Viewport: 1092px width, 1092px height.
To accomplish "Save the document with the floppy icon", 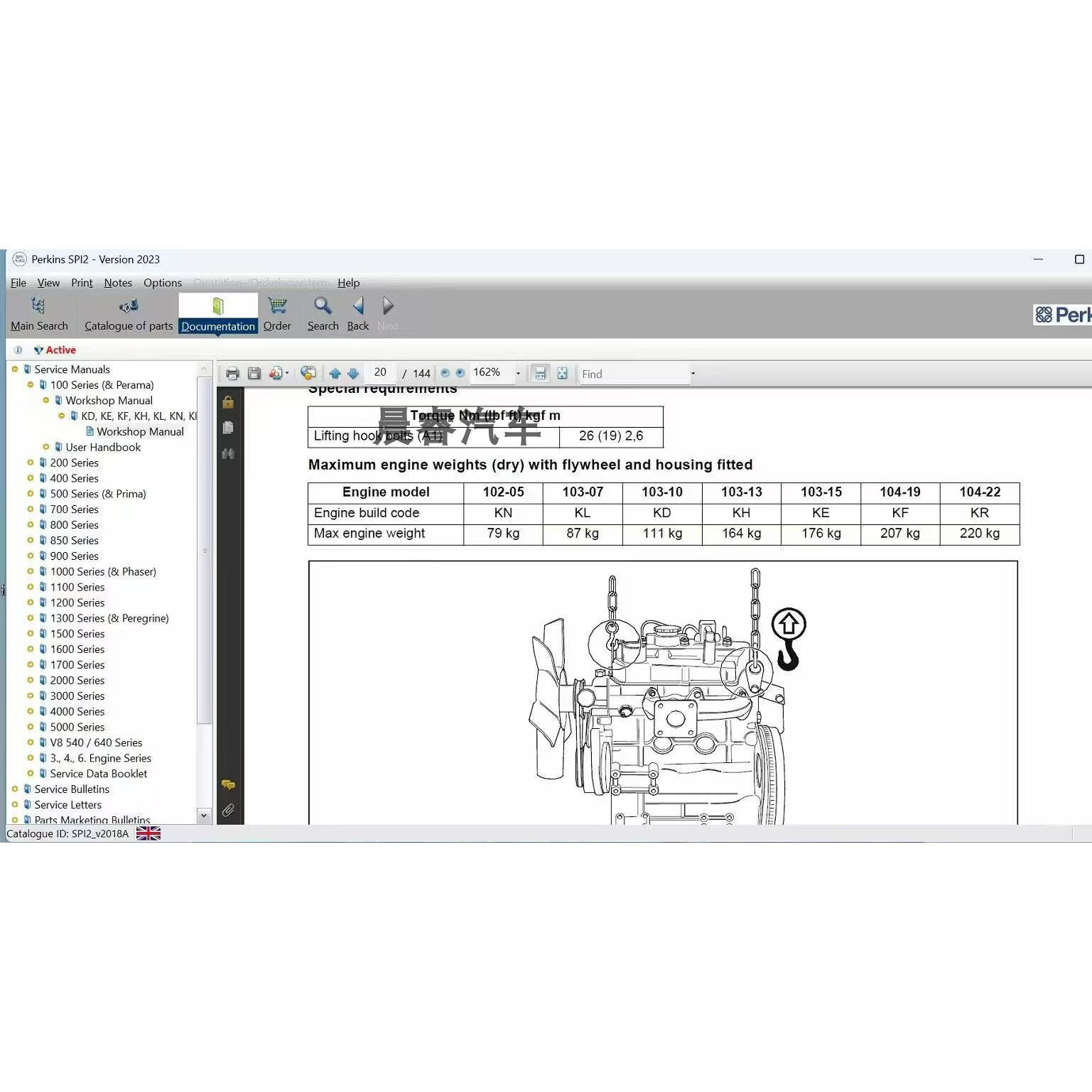I will point(254,374).
